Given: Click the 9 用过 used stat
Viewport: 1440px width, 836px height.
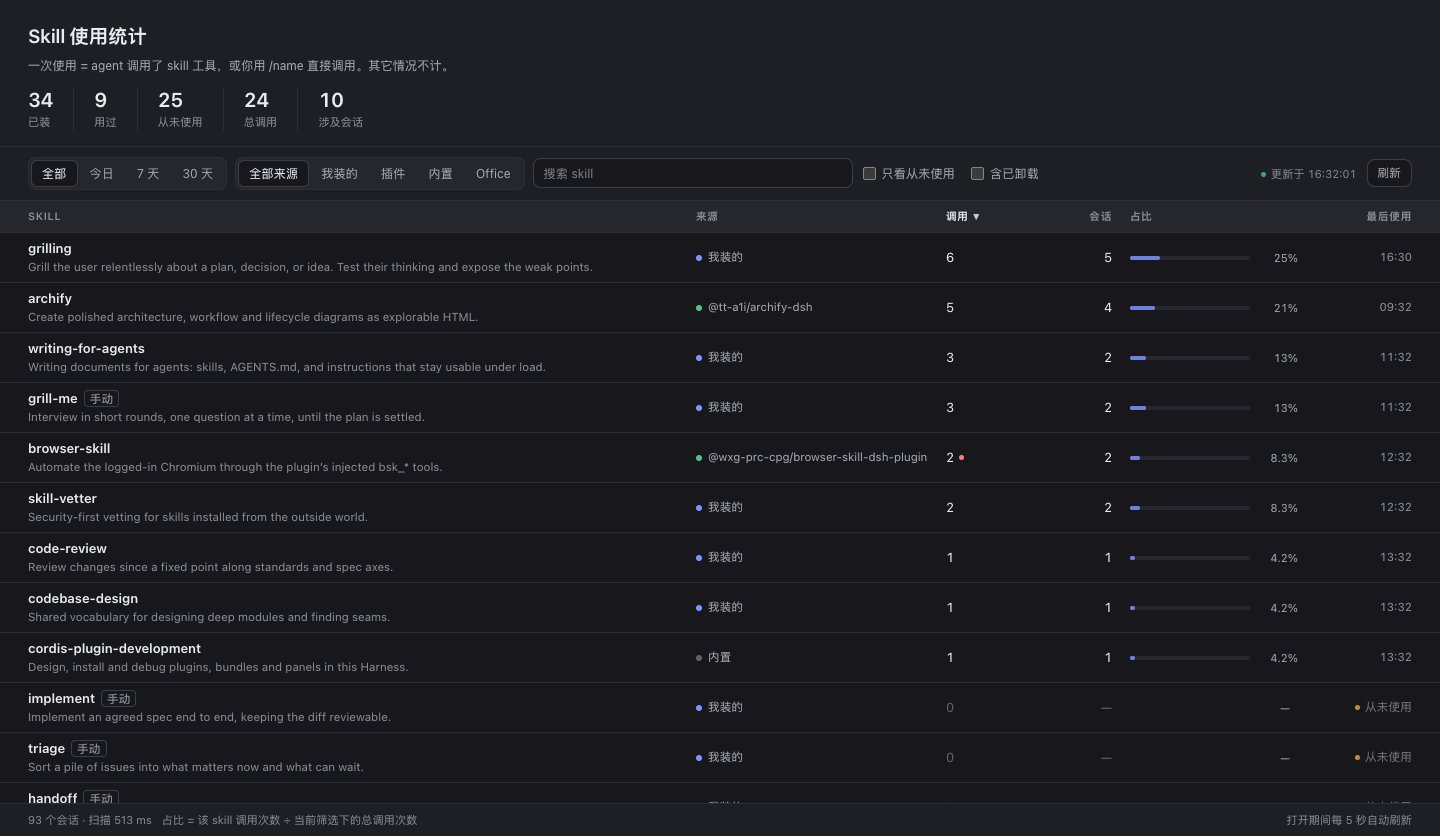Looking at the screenshot, I should point(105,109).
